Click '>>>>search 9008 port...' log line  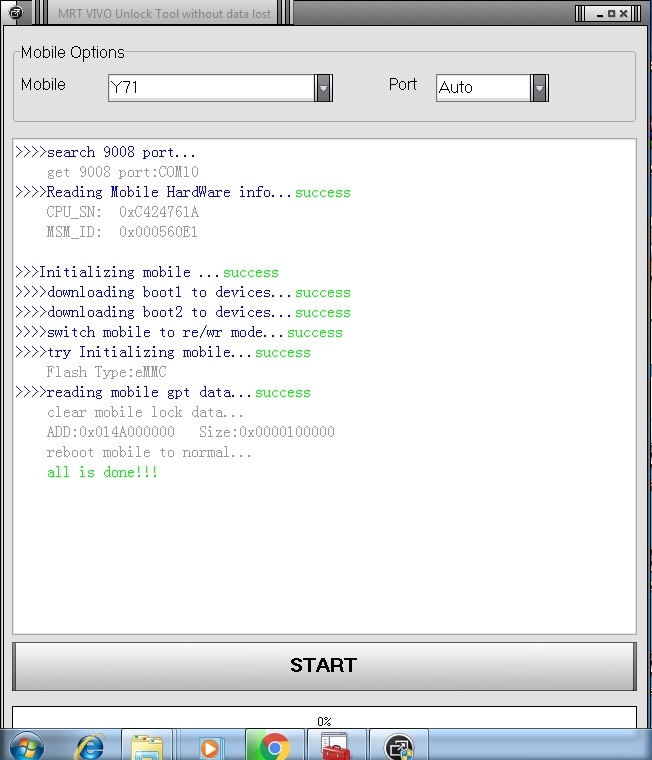(105, 152)
